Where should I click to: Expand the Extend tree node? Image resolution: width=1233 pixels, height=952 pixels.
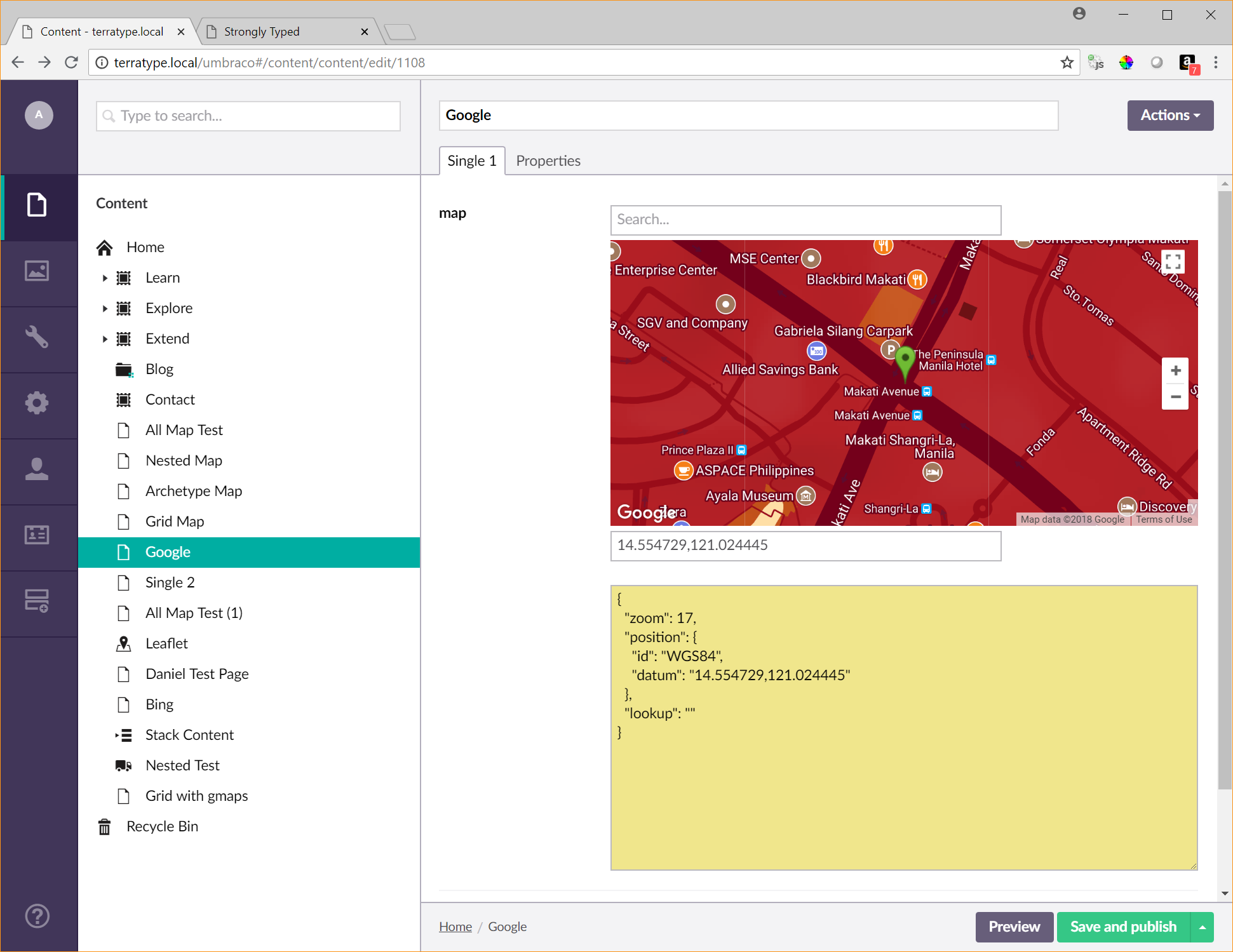tap(105, 339)
